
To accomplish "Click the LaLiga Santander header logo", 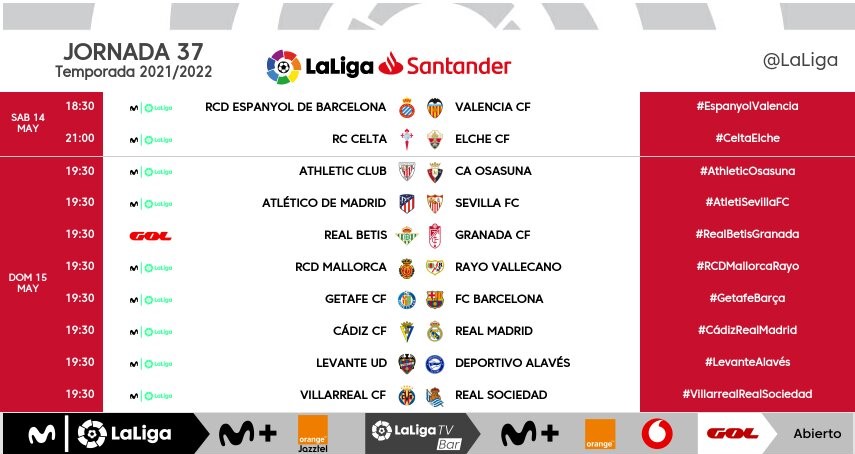I will pos(389,66).
